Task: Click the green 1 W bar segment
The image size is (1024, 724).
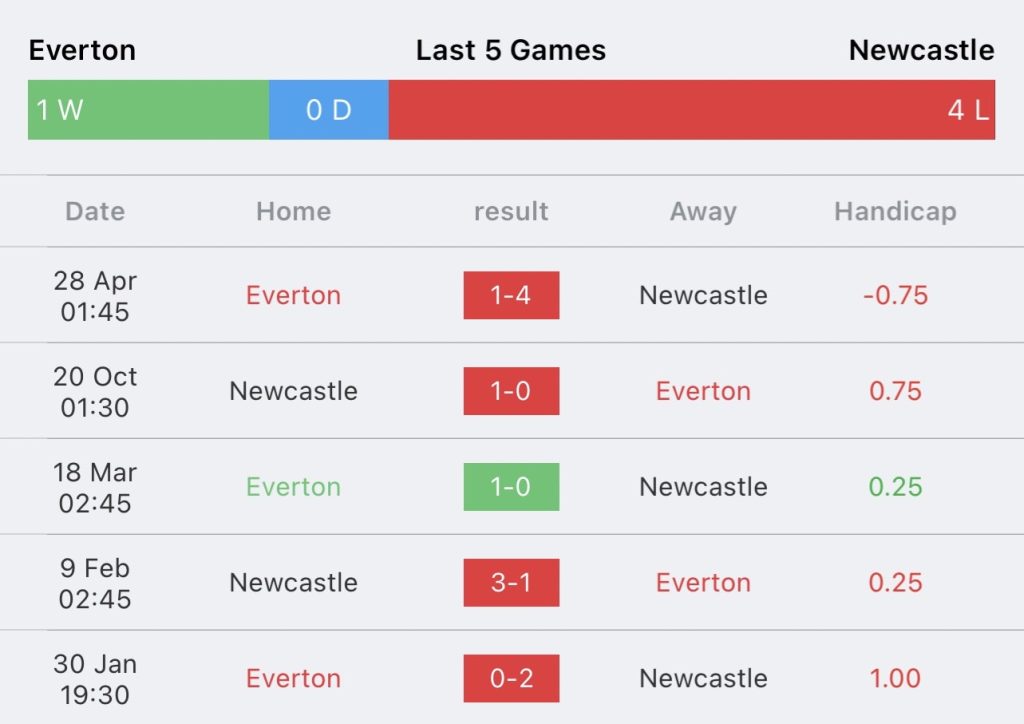Action: click(x=148, y=110)
